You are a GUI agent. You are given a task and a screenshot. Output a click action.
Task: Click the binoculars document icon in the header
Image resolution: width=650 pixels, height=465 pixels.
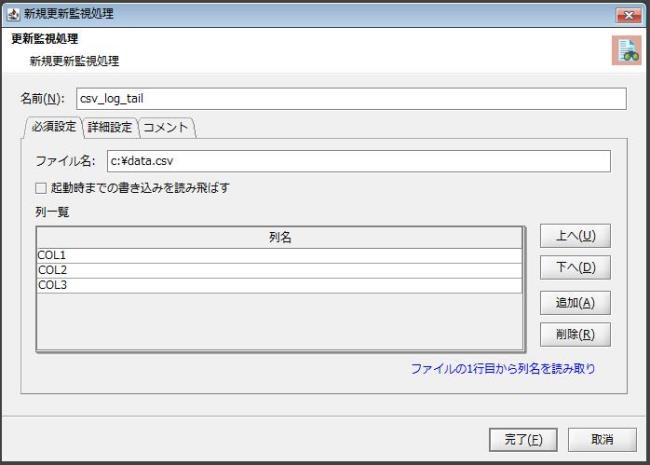click(625, 53)
